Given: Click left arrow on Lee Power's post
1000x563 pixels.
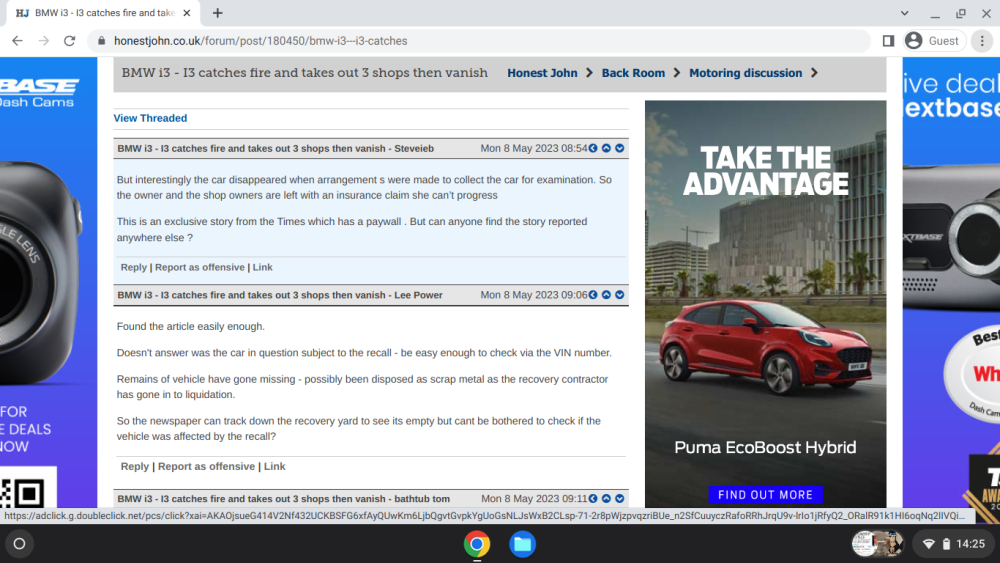Looking at the screenshot, I should pos(593,295).
